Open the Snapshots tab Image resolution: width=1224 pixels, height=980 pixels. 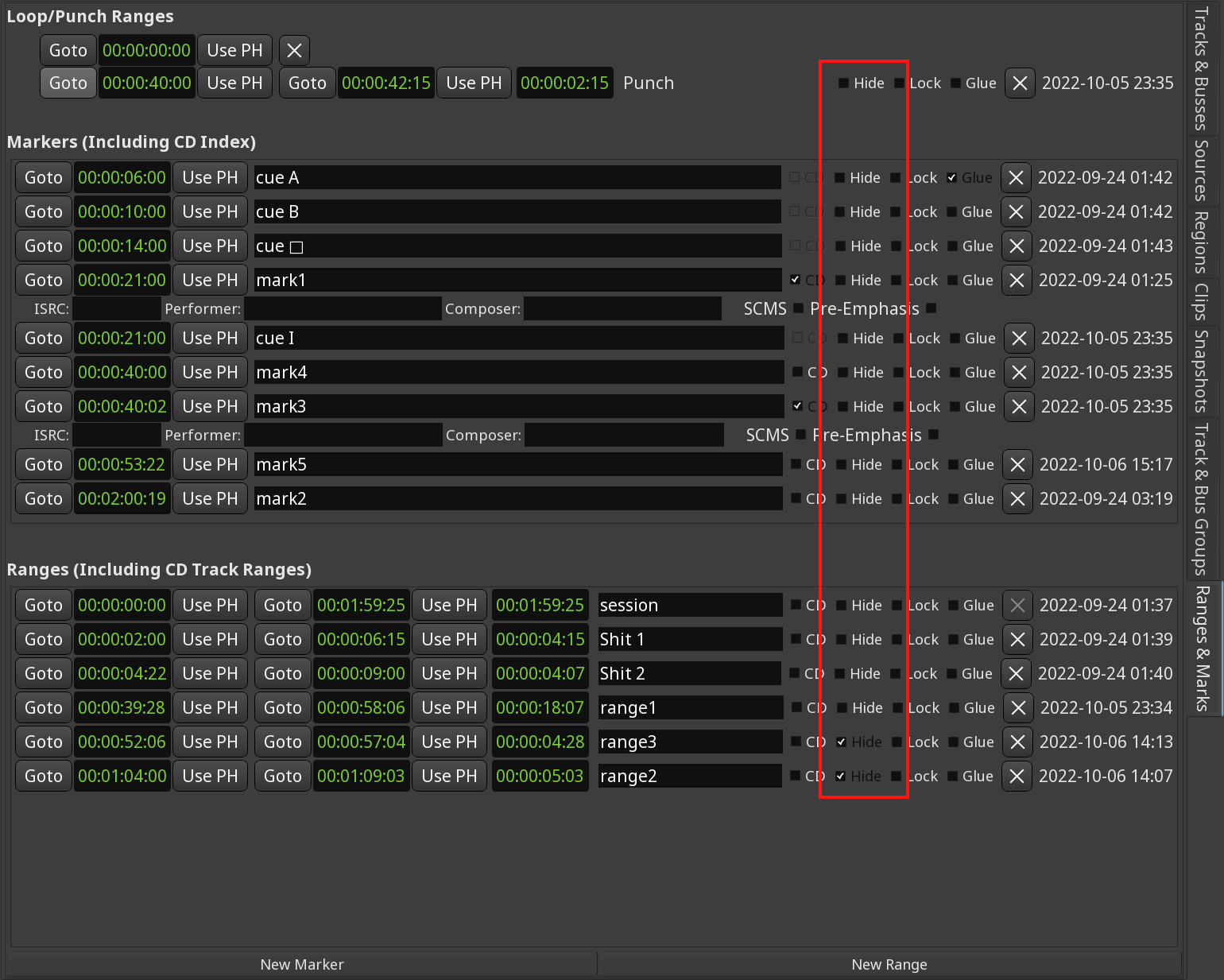pyautogui.click(x=1202, y=371)
